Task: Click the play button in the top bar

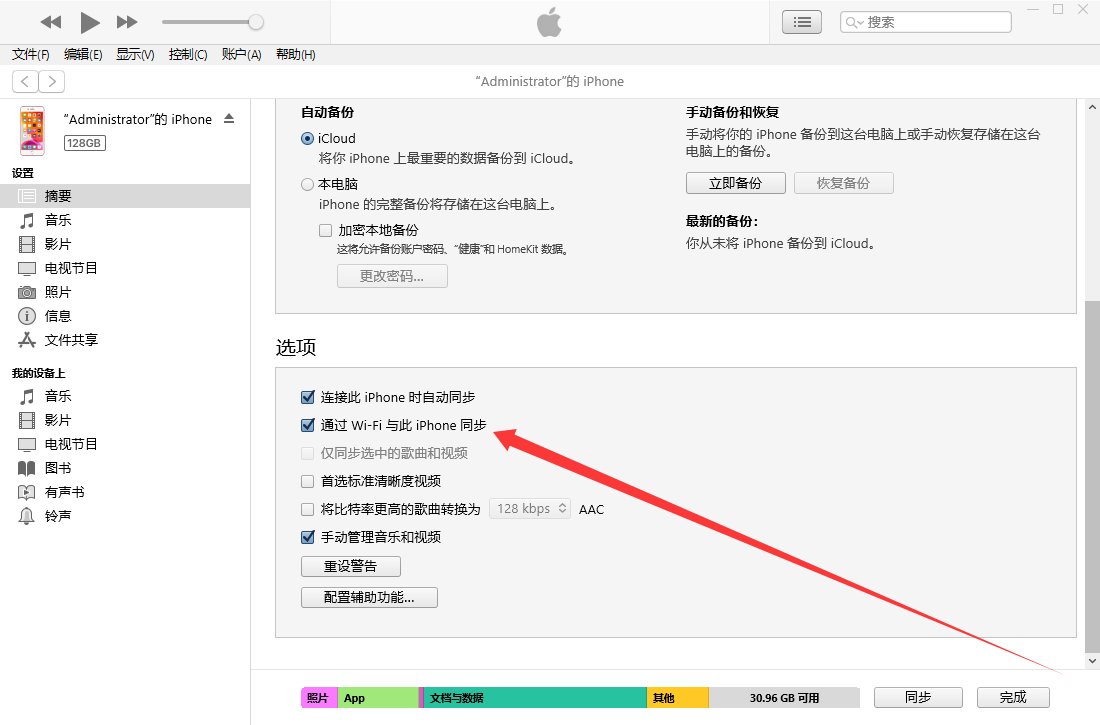Action: 90,22
